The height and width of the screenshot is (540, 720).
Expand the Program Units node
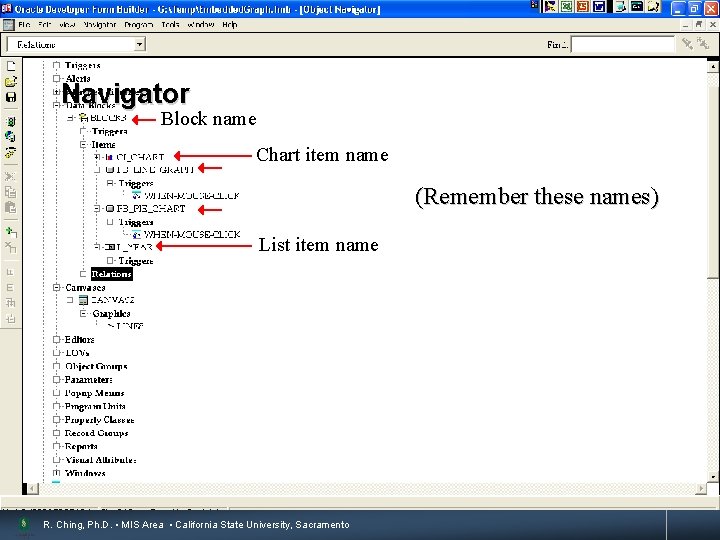pyautogui.click(x=56, y=406)
